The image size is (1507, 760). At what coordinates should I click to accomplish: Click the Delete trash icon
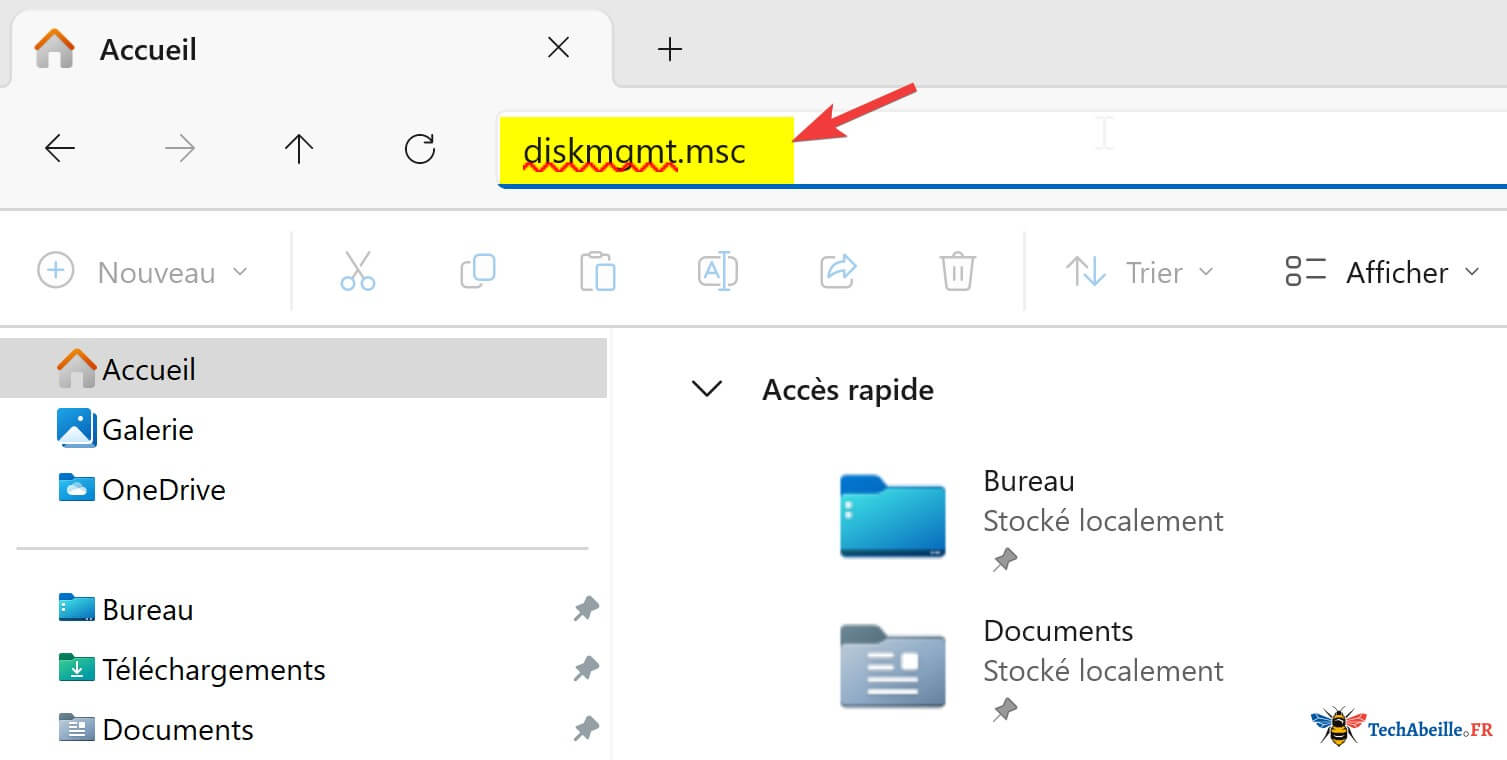pos(957,272)
